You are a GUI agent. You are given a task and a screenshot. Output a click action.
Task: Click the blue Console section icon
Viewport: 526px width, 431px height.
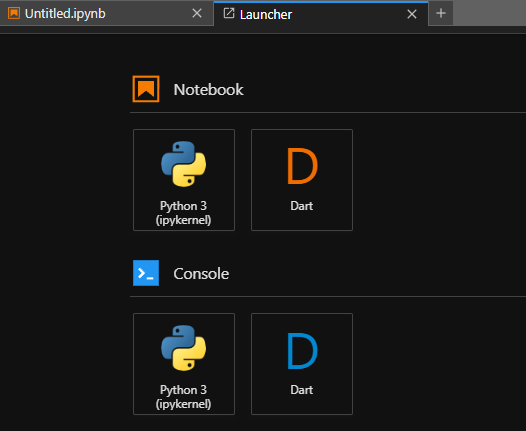(146, 273)
